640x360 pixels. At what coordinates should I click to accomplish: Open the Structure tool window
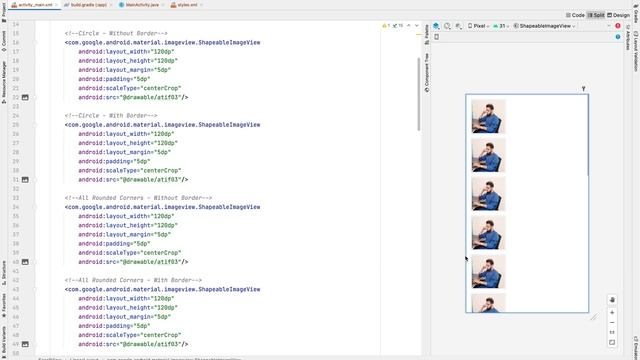pyautogui.click(x=4, y=273)
